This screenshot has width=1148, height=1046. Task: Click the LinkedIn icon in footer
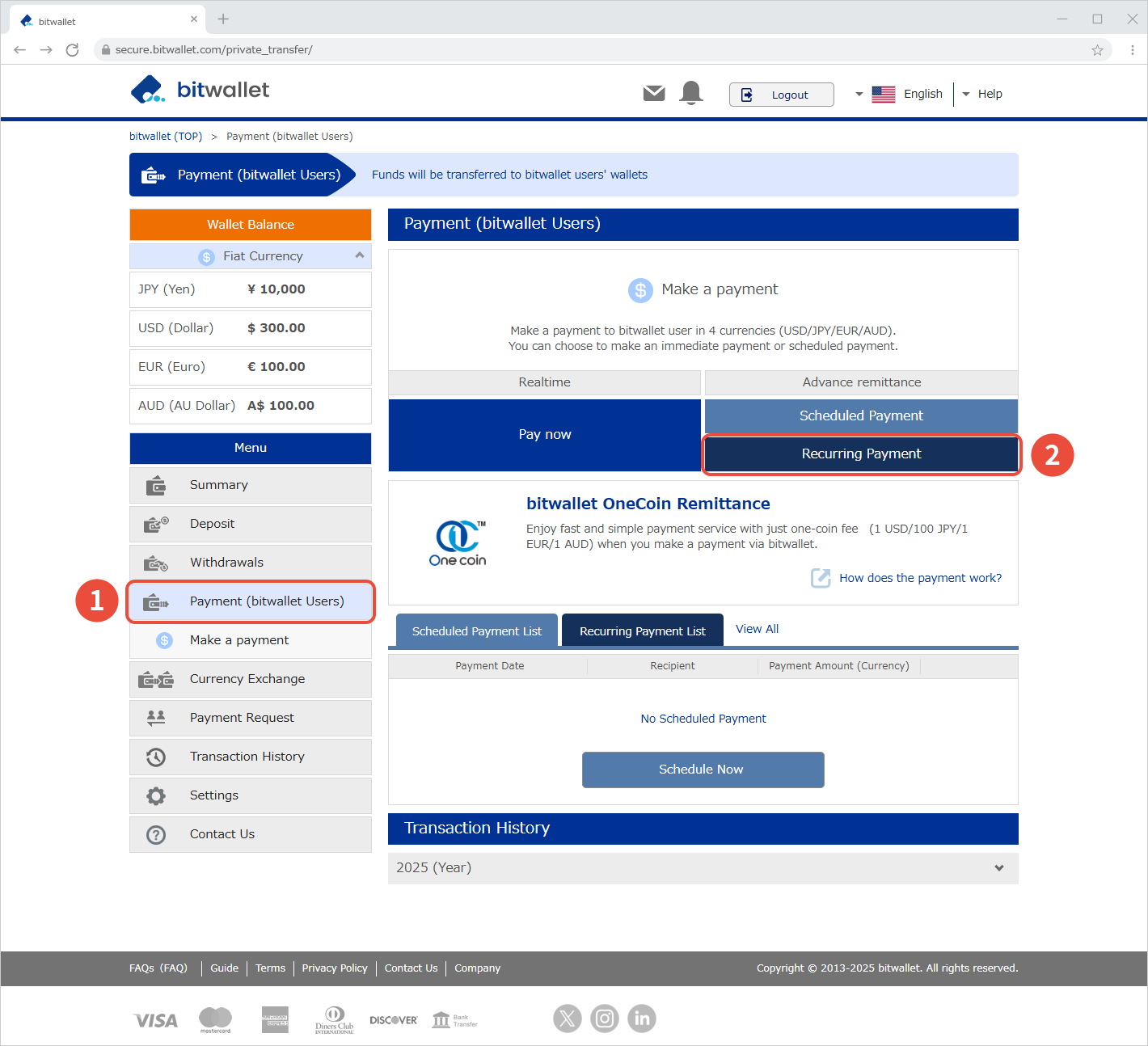pyautogui.click(x=642, y=1019)
